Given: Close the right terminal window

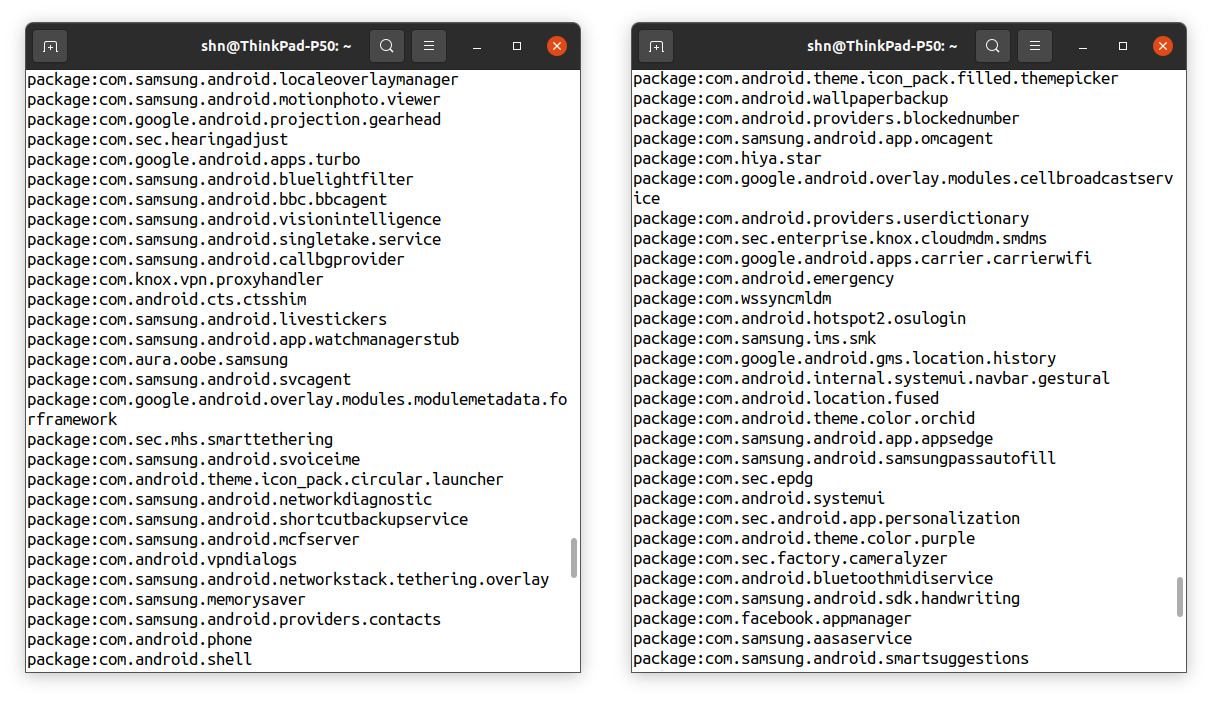Looking at the screenshot, I should (x=1163, y=46).
